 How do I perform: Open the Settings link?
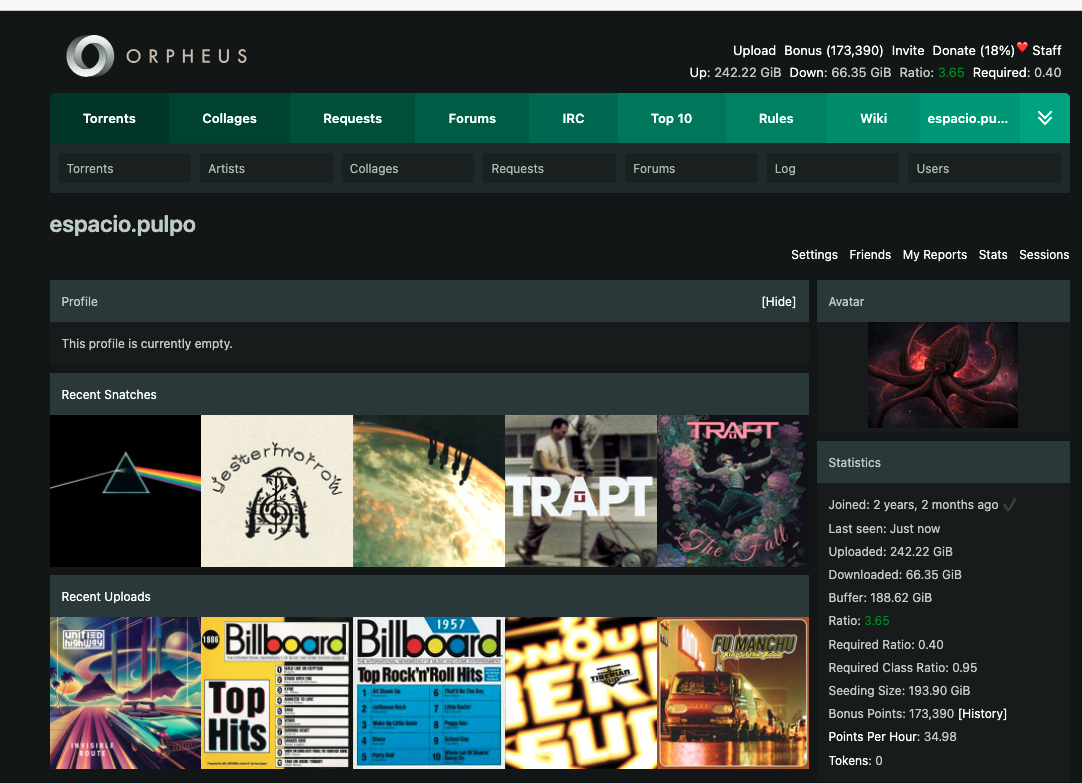tap(814, 255)
